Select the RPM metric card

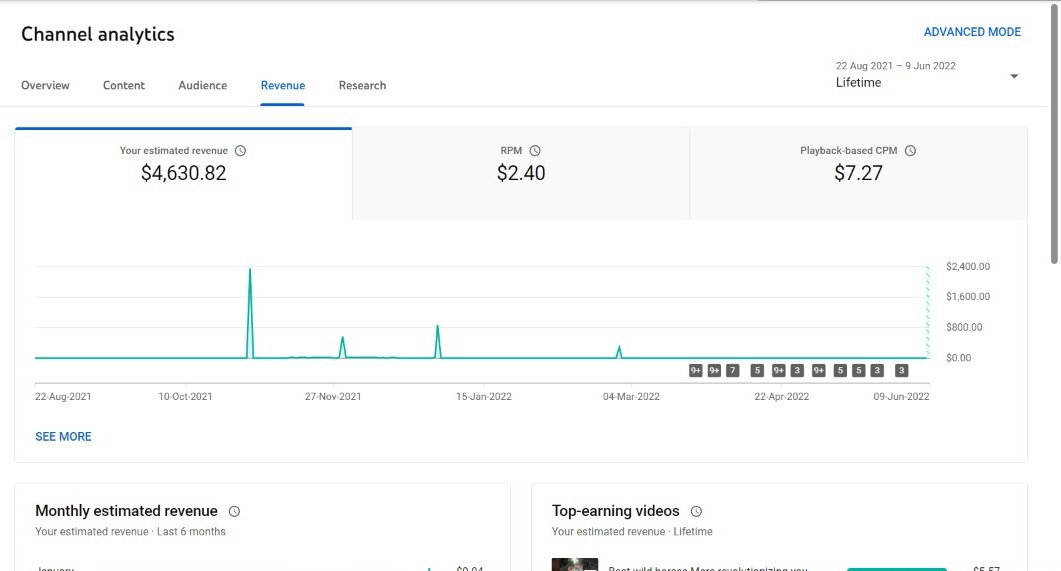coord(521,174)
